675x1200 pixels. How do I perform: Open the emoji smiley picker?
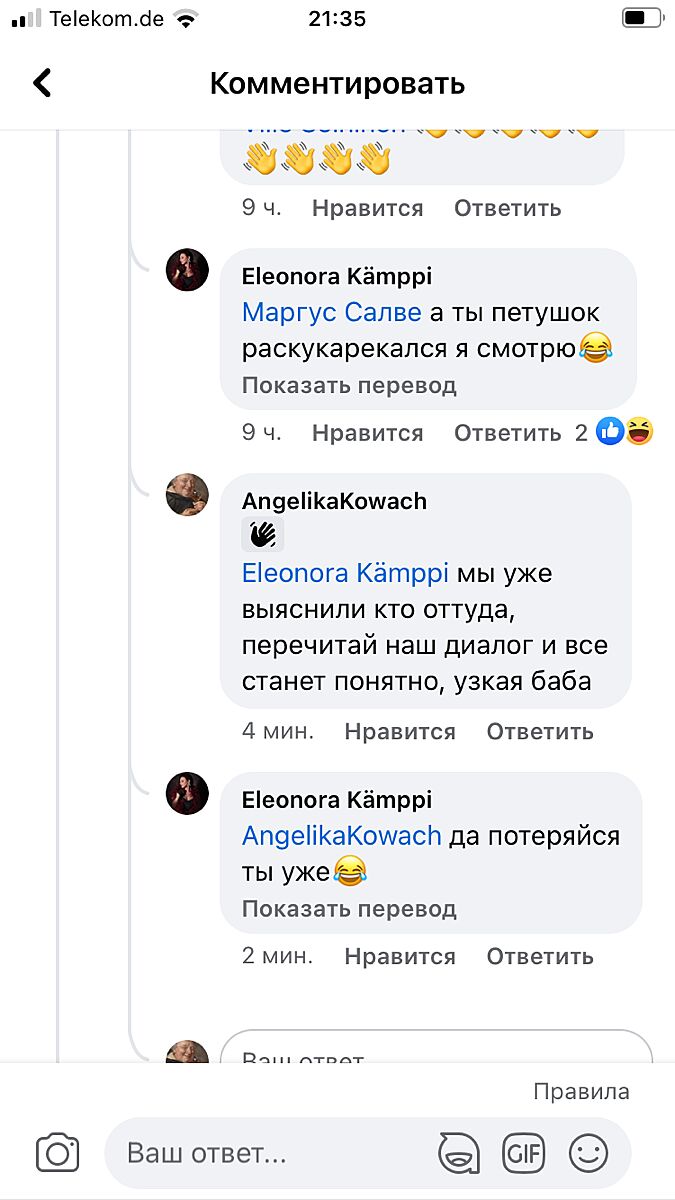point(588,1154)
